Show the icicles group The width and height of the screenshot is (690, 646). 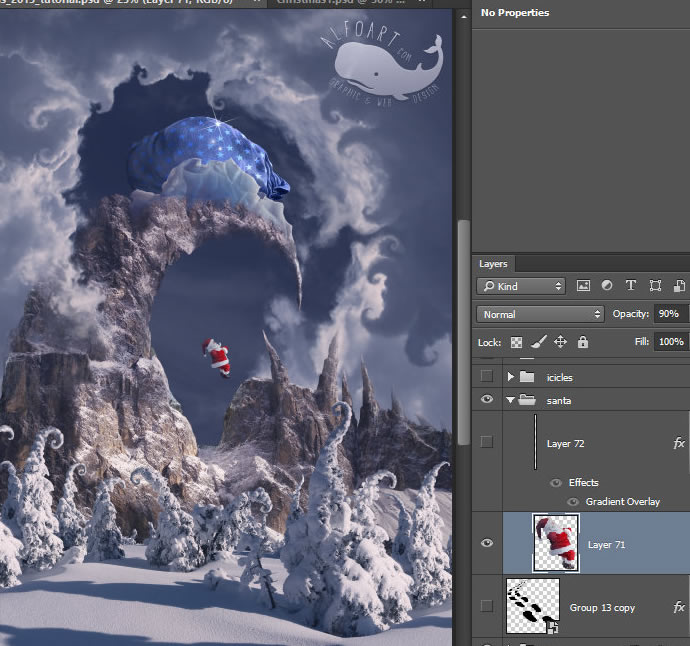(487, 377)
